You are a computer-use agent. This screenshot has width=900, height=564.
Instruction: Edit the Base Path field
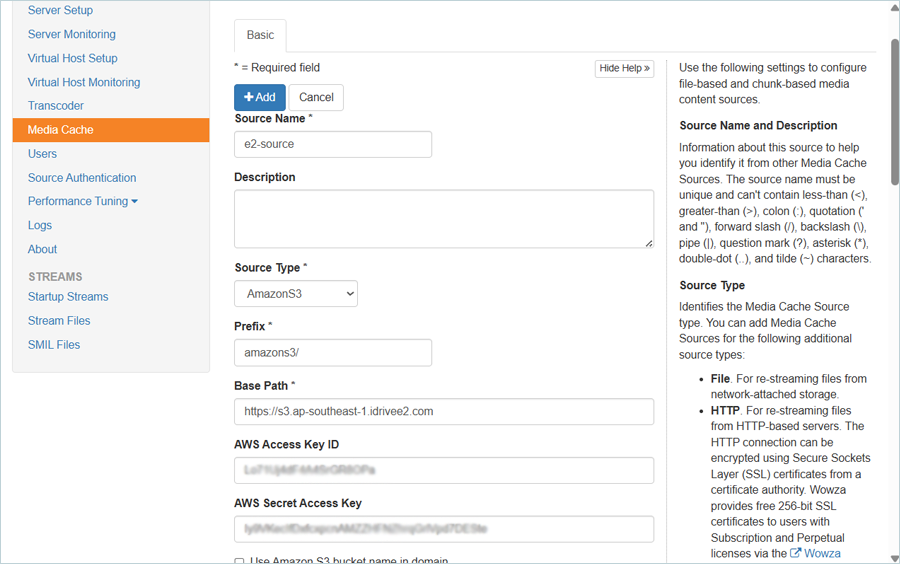[x=444, y=412]
